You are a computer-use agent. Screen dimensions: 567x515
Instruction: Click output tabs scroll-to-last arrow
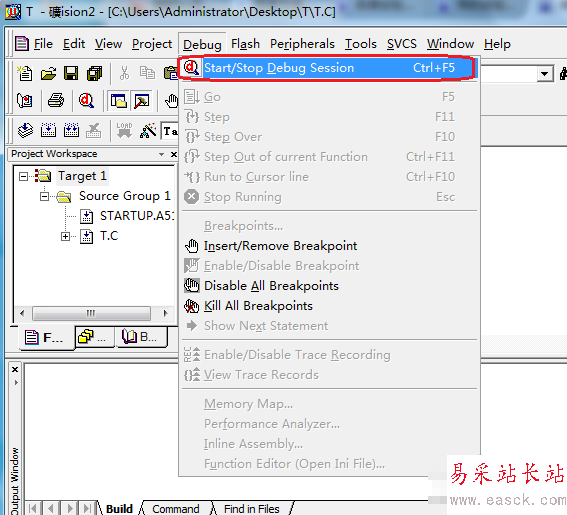(88, 508)
